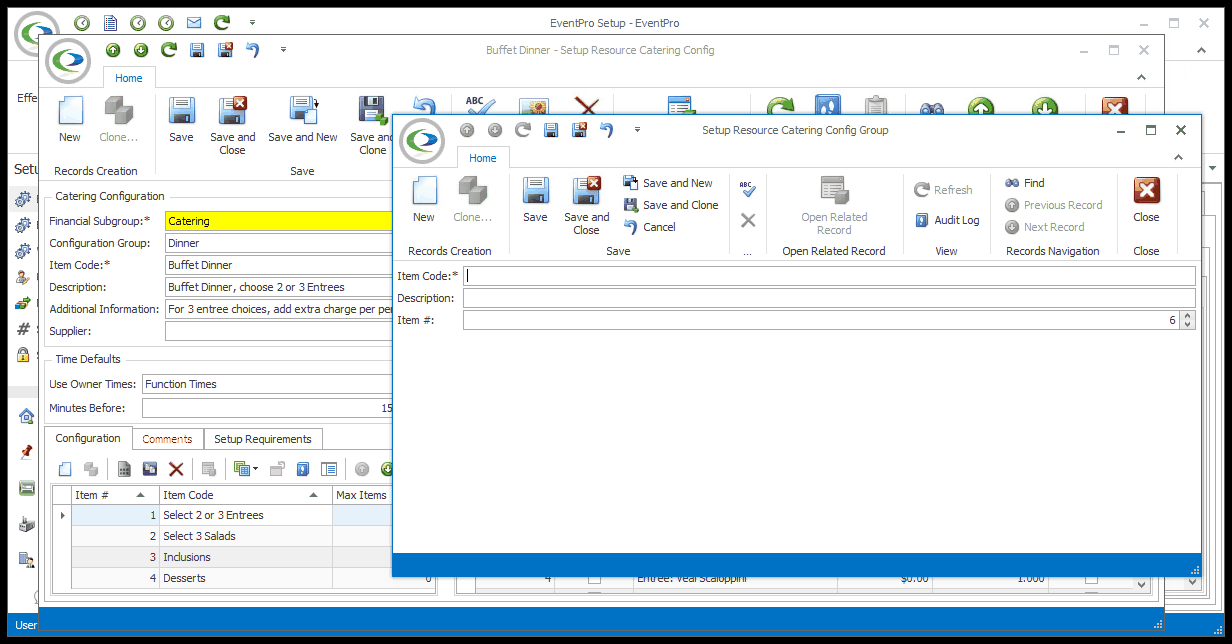
Task: Choose Save and New in Config Group ribbon
Action: [x=668, y=183]
